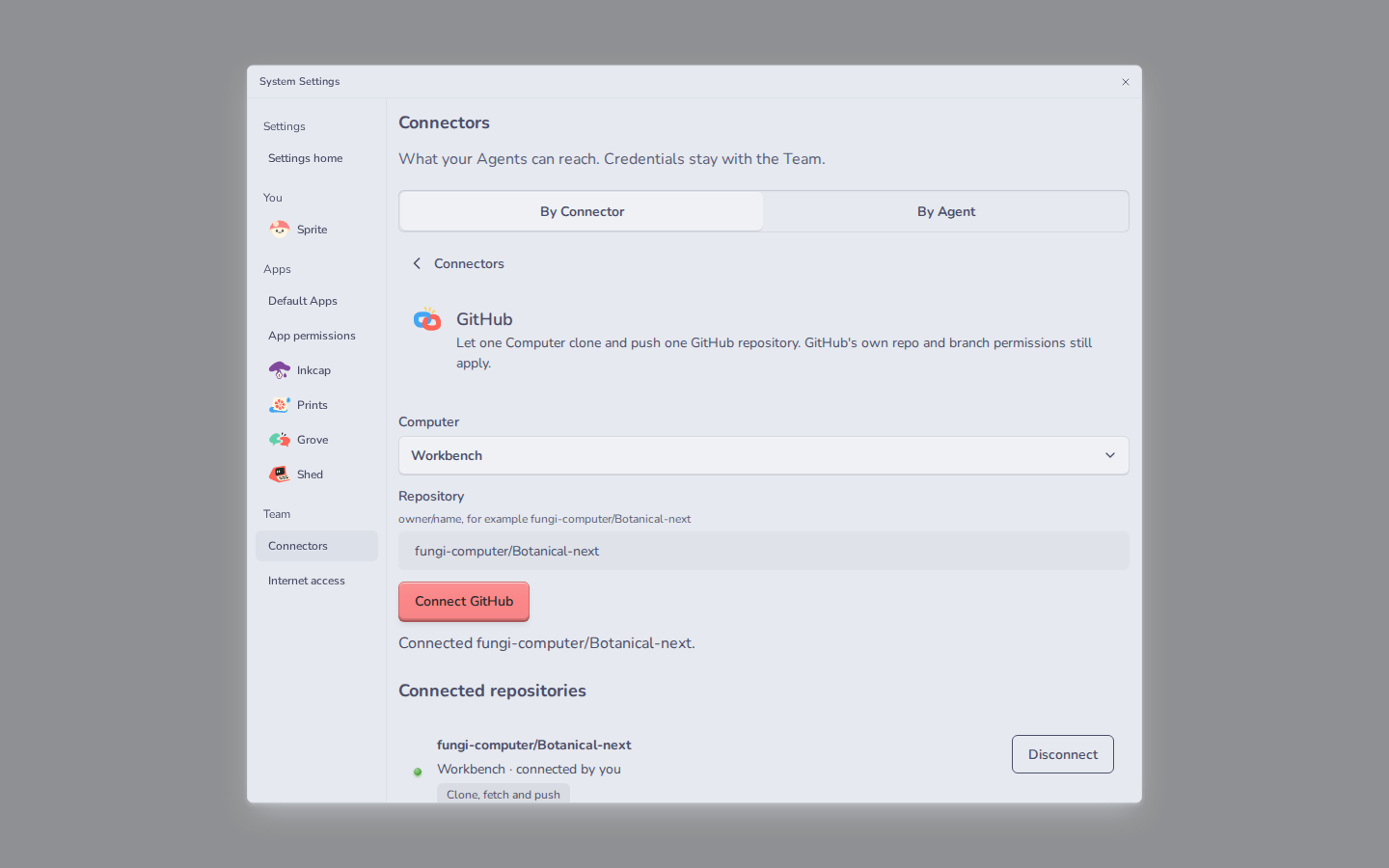This screenshot has height=868, width=1389.
Task: Select Default Apps in the sidebar
Action: [316, 301]
